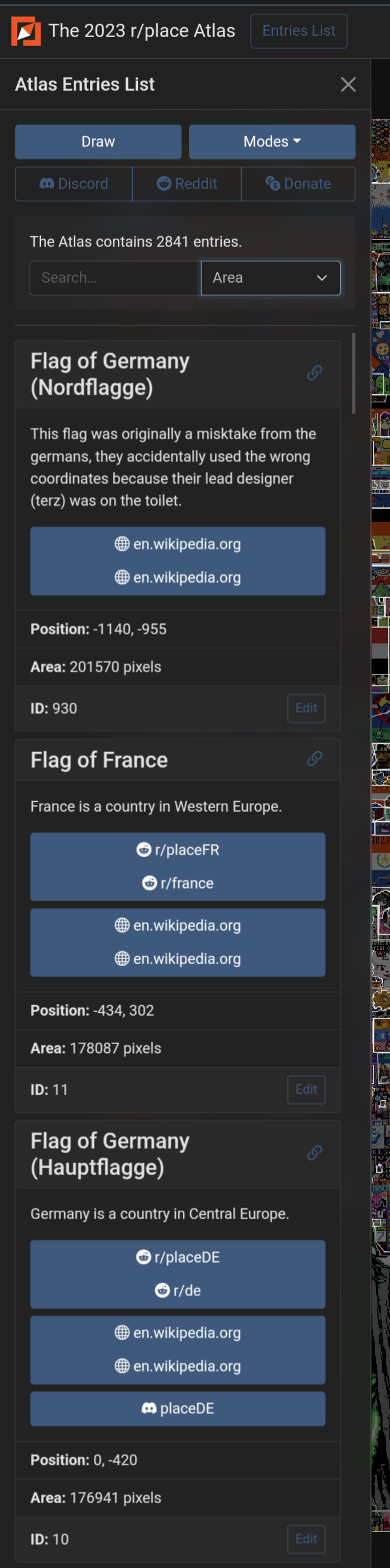This screenshot has width=390, height=1568.
Task: Open the Reddit community button
Action: pyautogui.click(x=187, y=184)
